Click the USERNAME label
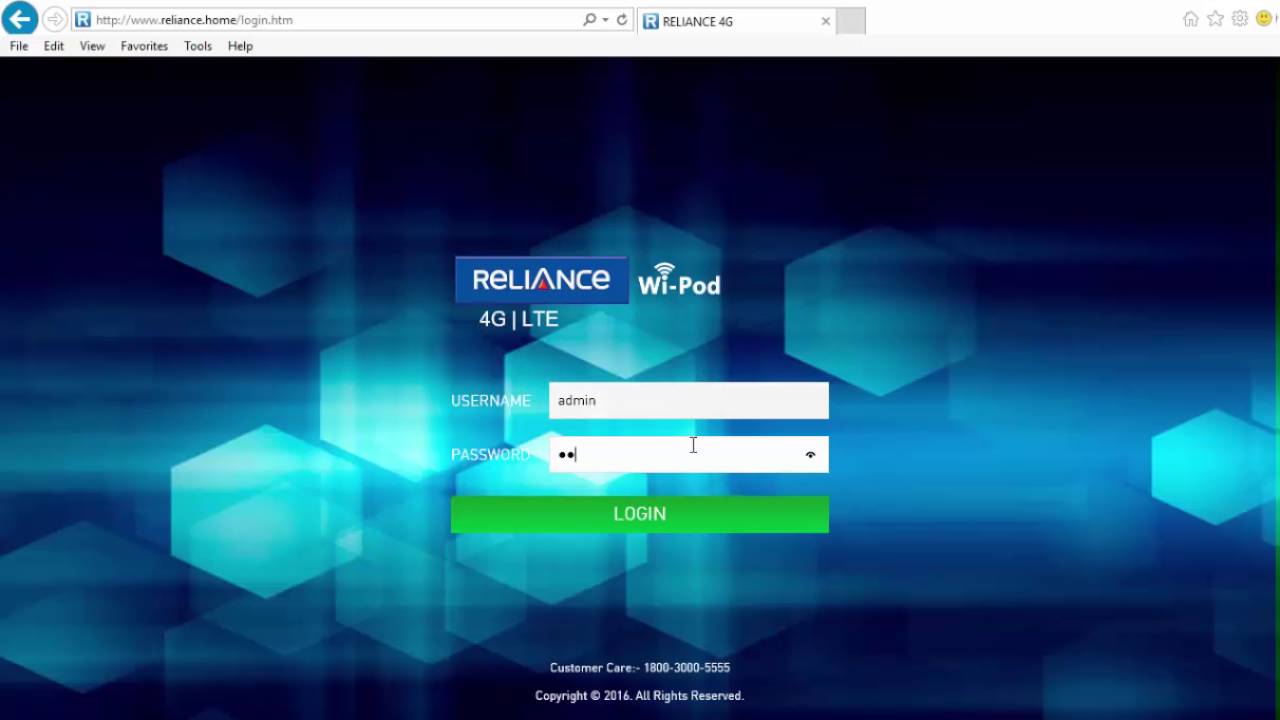Screen dimensions: 1280x720 491,401
